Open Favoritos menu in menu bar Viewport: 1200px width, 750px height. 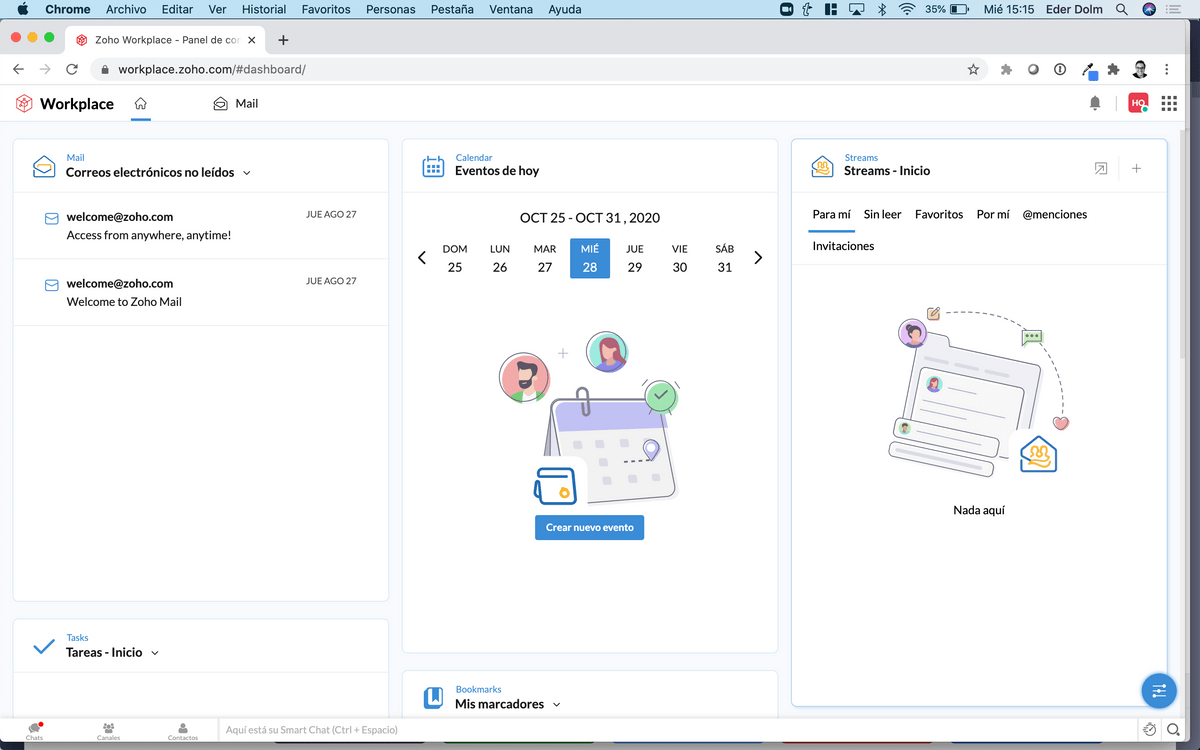[326, 9]
